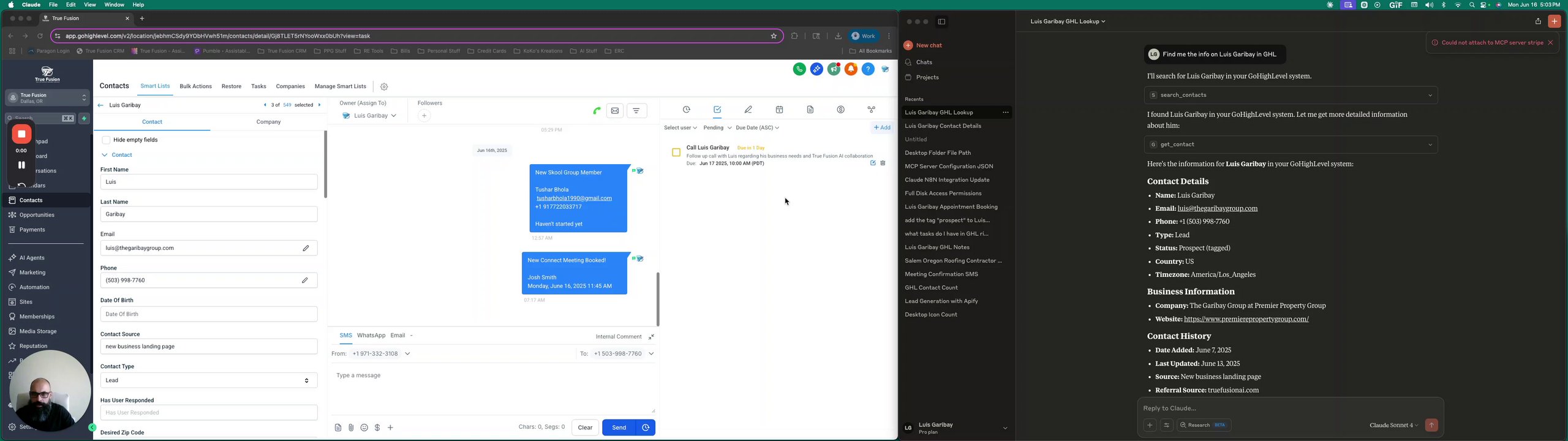Open the Select user filter dropdown

[x=680, y=128]
